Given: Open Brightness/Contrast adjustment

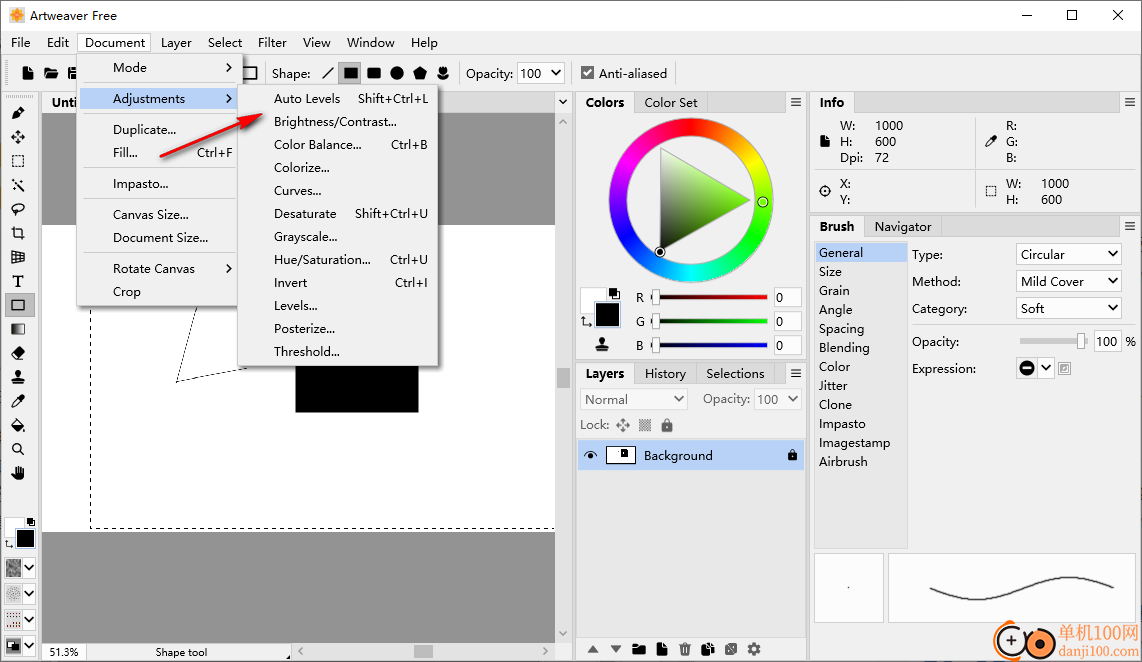Looking at the screenshot, I should (335, 122).
